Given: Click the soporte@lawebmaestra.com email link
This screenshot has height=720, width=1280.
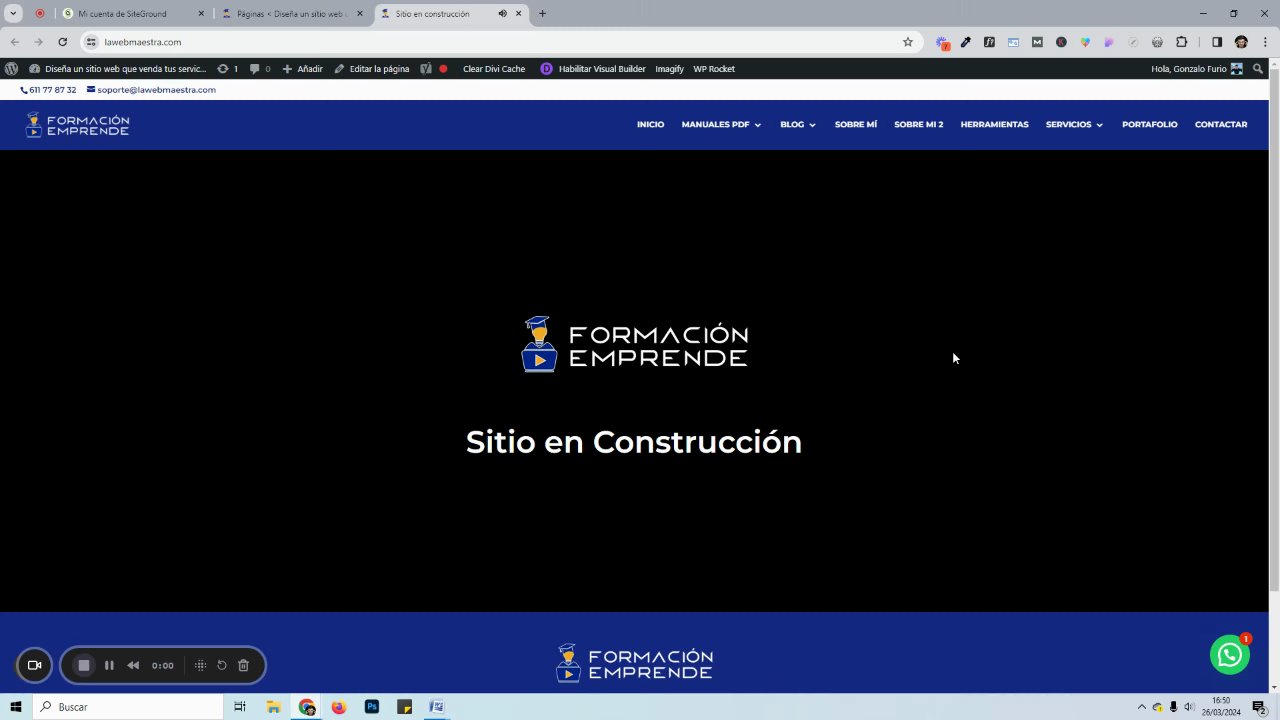Looking at the screenshot, I should 151,90.
